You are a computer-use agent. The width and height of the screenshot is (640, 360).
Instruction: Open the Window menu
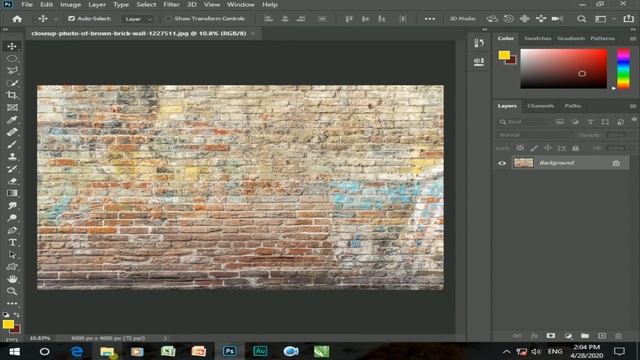(241, 4)
